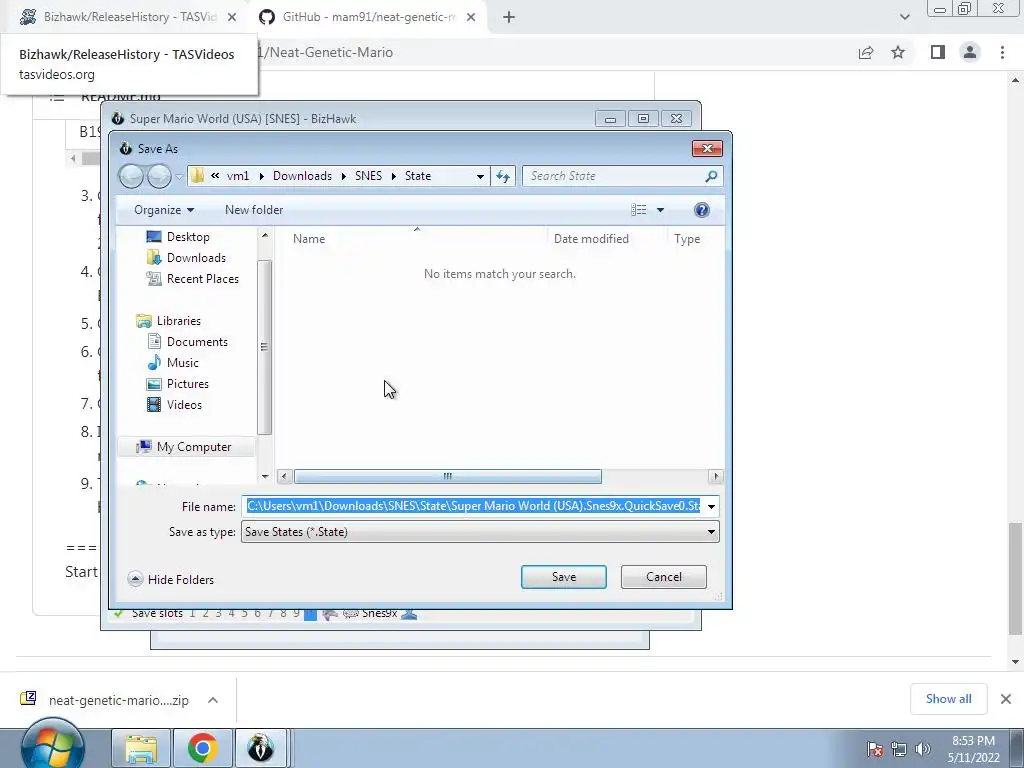Open the Chrome three-dot menu
The height and width of the screenshot is (768, 1024).
tap(1002, 52)
